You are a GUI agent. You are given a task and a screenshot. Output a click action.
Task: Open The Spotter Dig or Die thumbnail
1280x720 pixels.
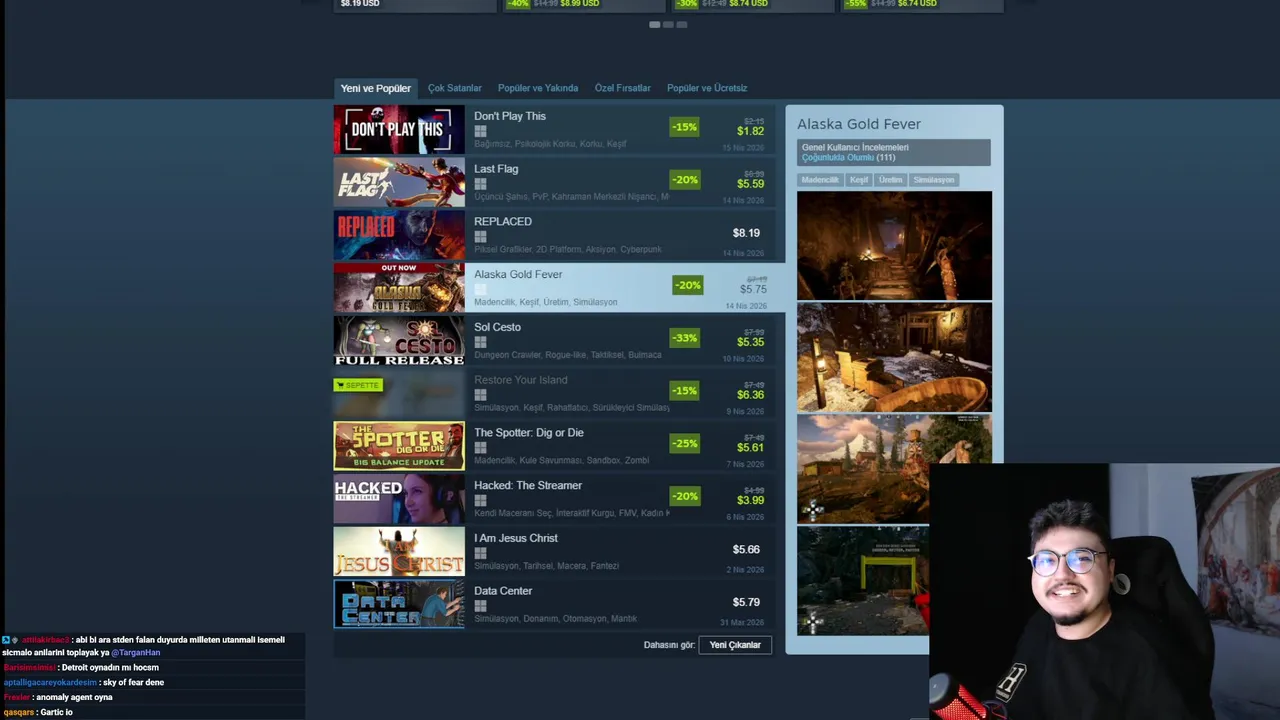point(399,446)
